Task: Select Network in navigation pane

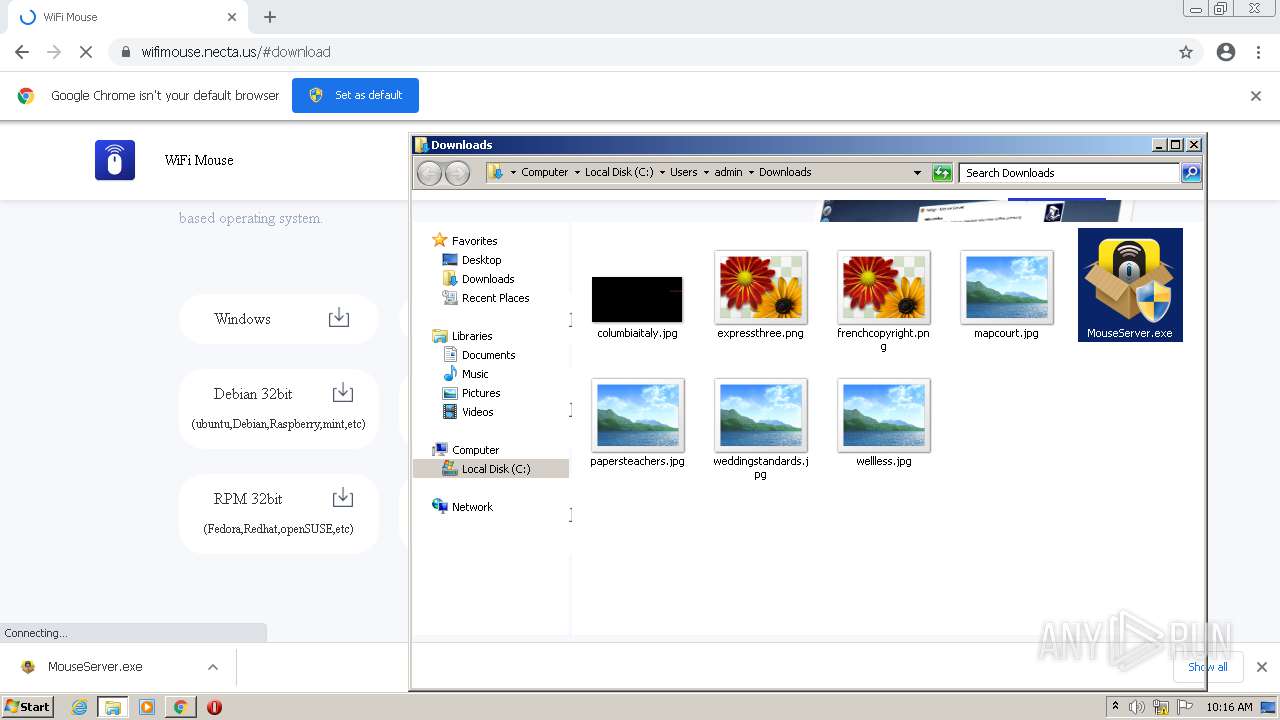Action: (x=472, y=507)
